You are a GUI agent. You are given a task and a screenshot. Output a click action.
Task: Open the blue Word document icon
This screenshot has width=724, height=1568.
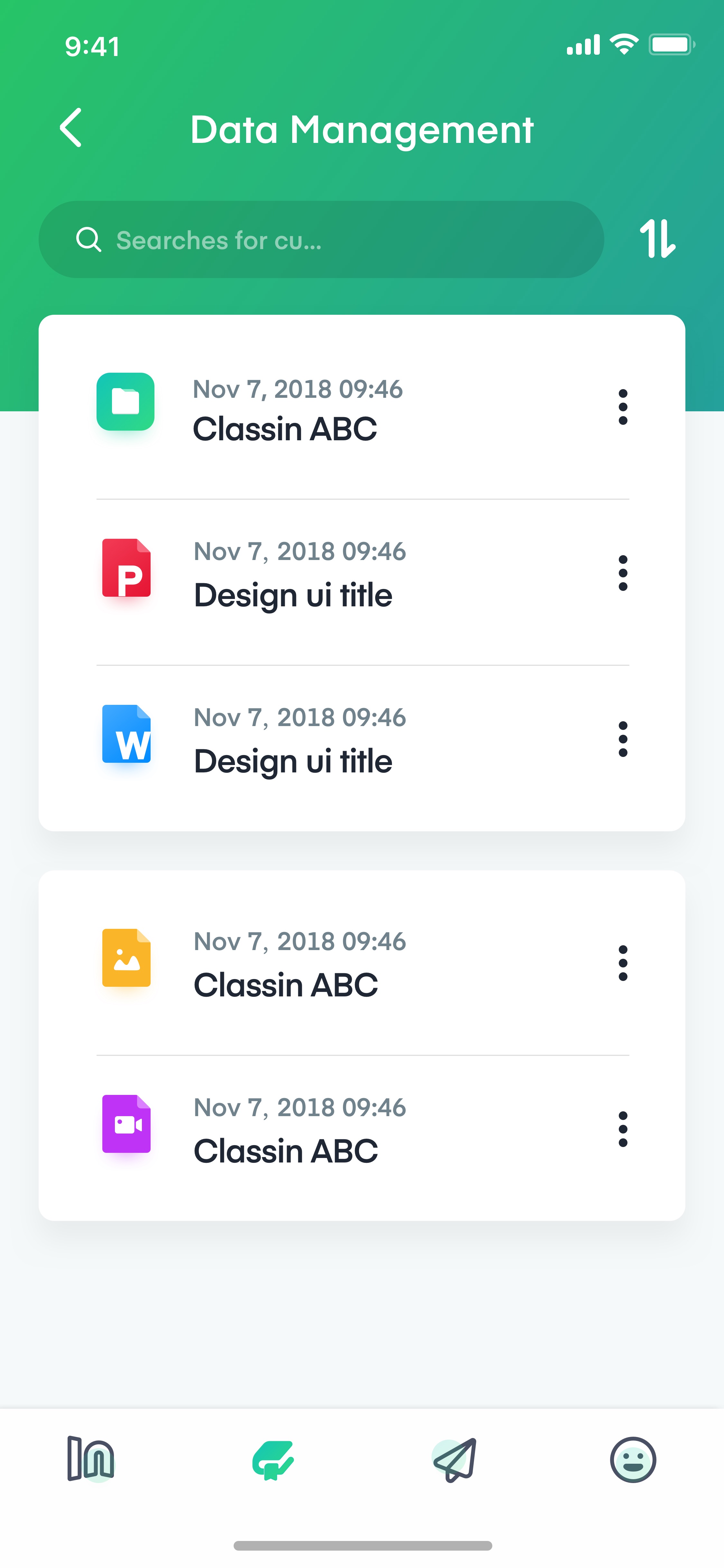(x=126, y=734)
